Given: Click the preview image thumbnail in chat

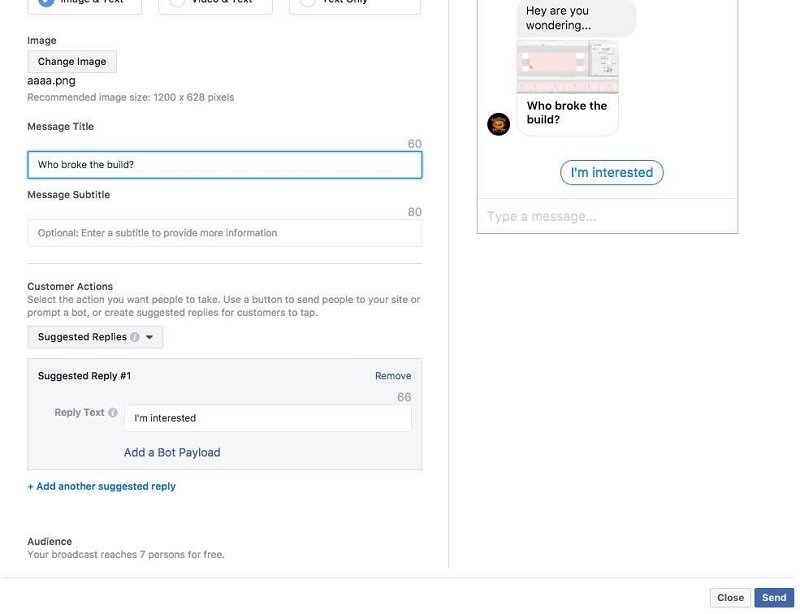Looking at the screenshot, I should coord(567,67).
